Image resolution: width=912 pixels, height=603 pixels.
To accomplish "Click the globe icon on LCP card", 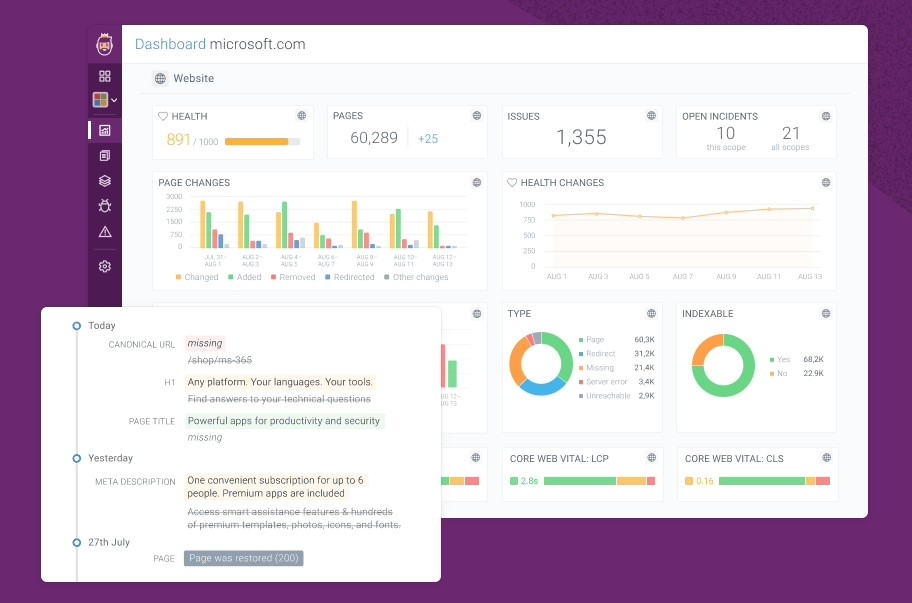I will coord(652,458).
